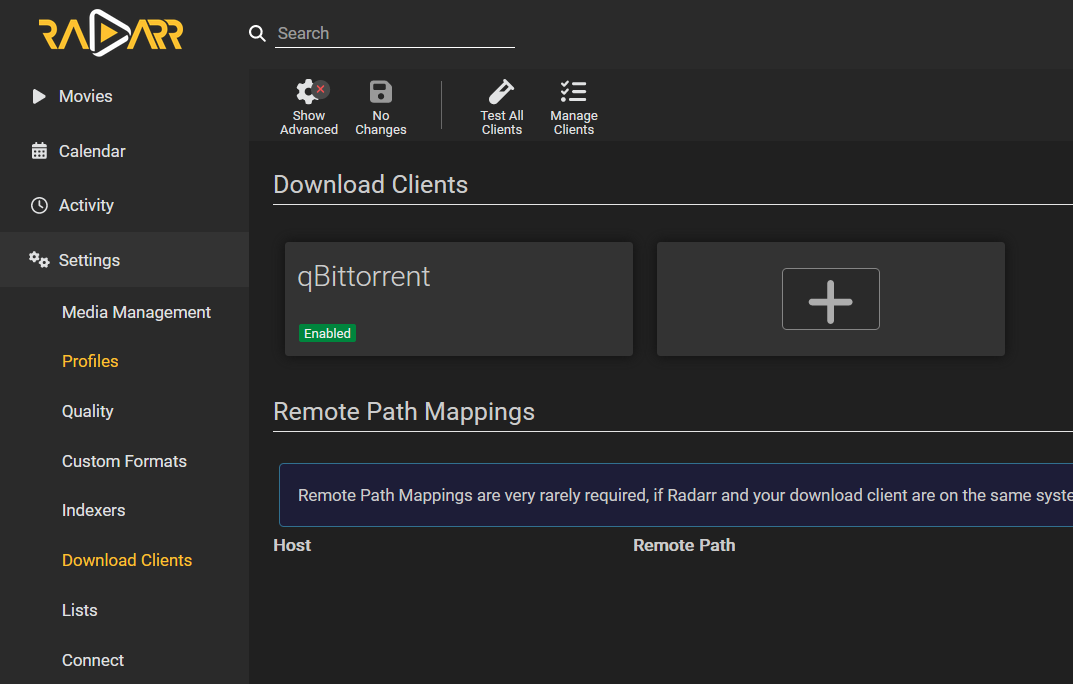Image resolution: width=1073 pixels, height=684 pixels.
Task: Open Indexers settings
Action: coord(93,510)
